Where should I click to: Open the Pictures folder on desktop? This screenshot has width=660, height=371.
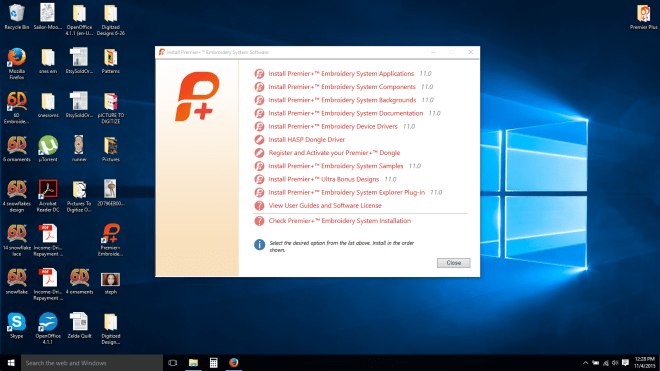(111, 148)
